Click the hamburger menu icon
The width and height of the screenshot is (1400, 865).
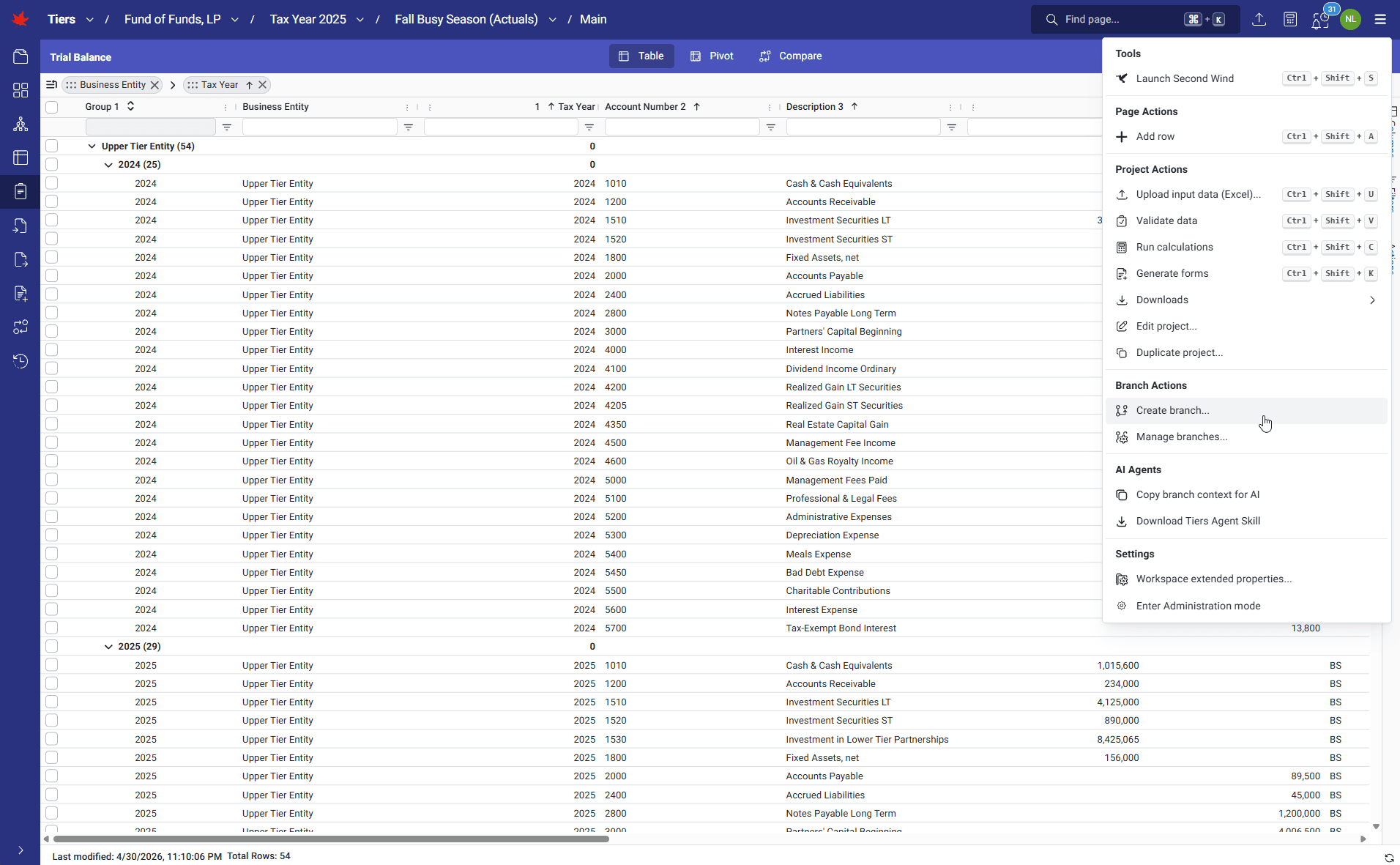[1380, 20]
